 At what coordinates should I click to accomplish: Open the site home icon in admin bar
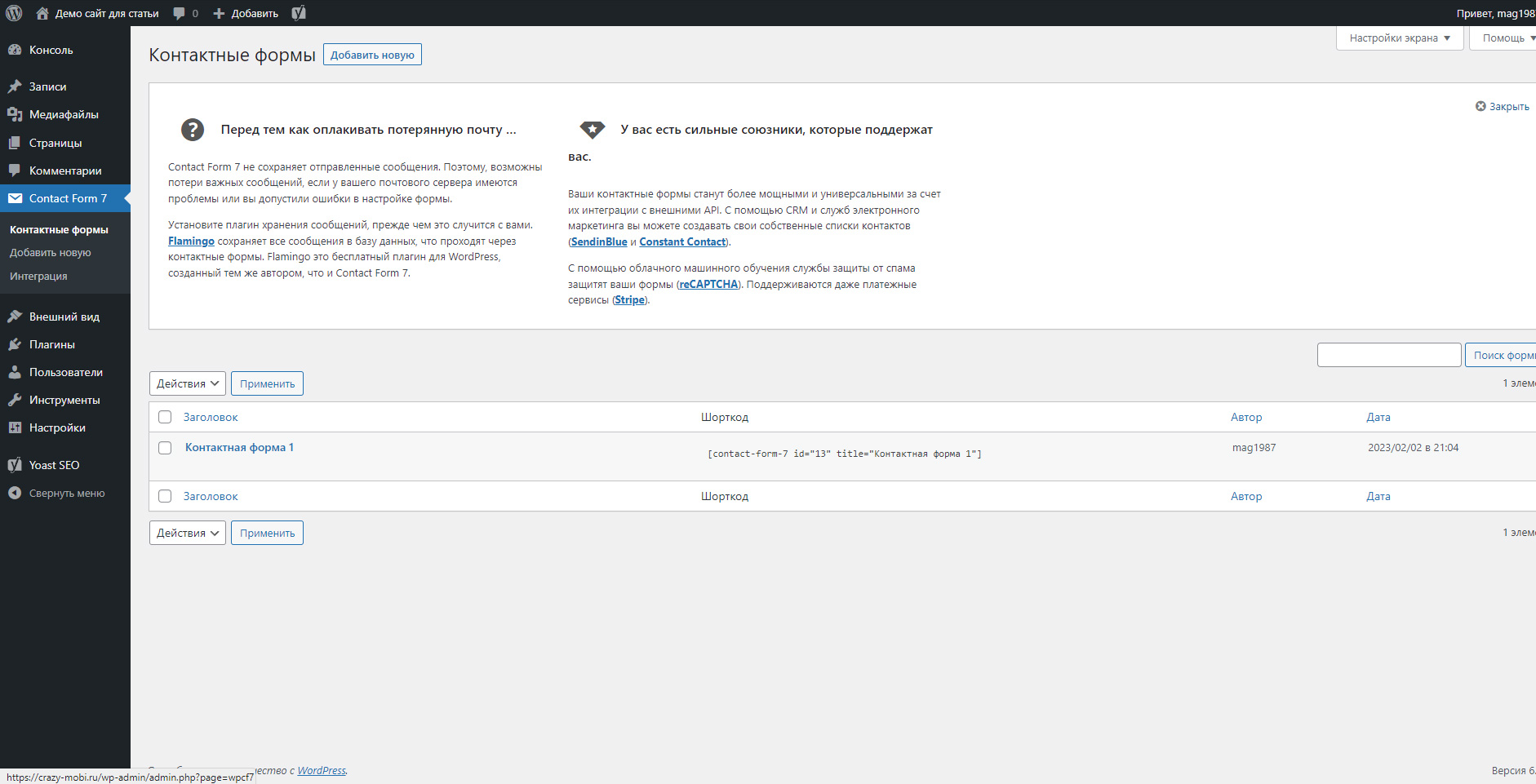(42, 13)
